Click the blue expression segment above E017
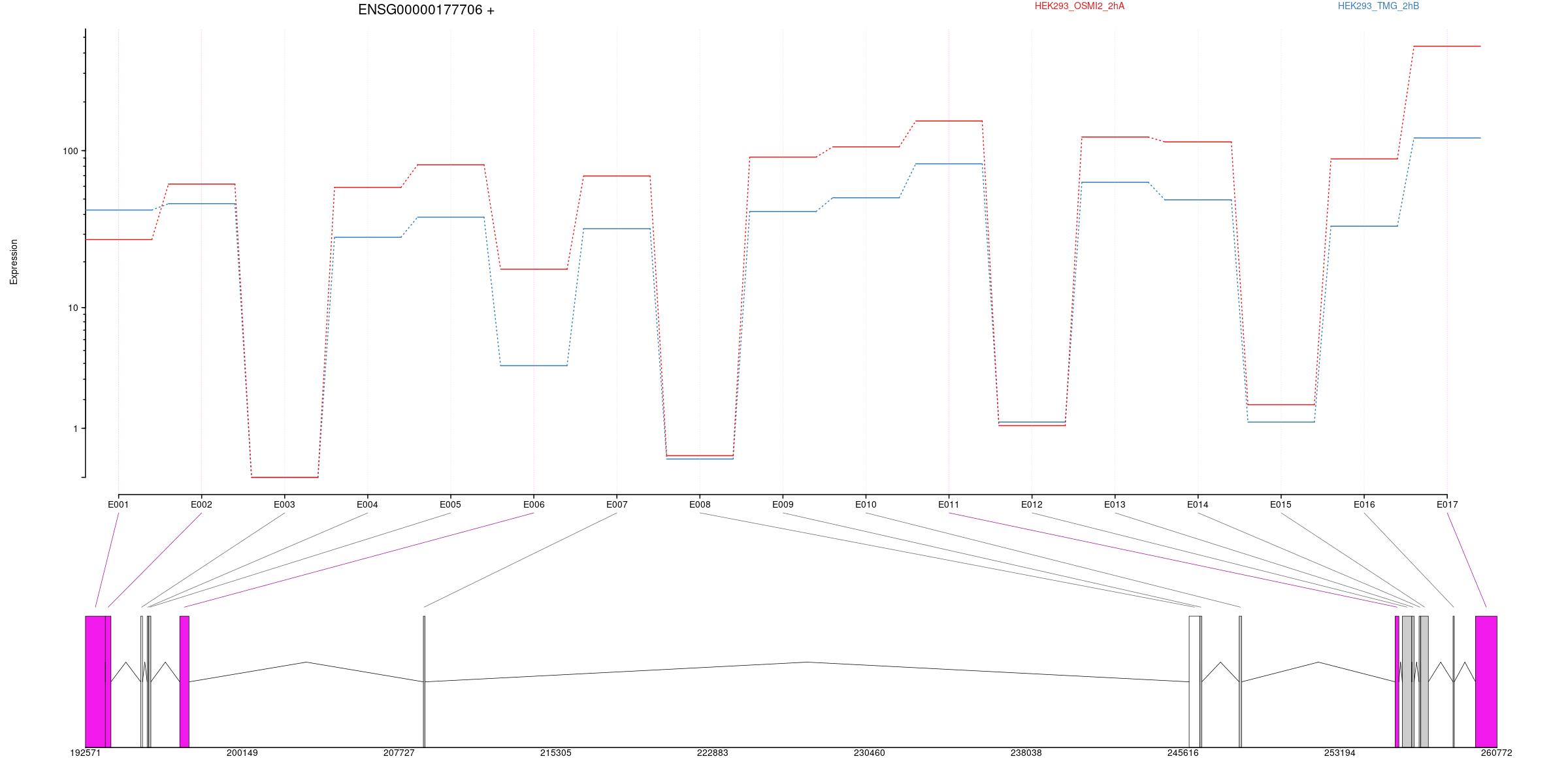Image resolution: width=1568 pixels, height=784 pixels. click(x=1447, y=138)
